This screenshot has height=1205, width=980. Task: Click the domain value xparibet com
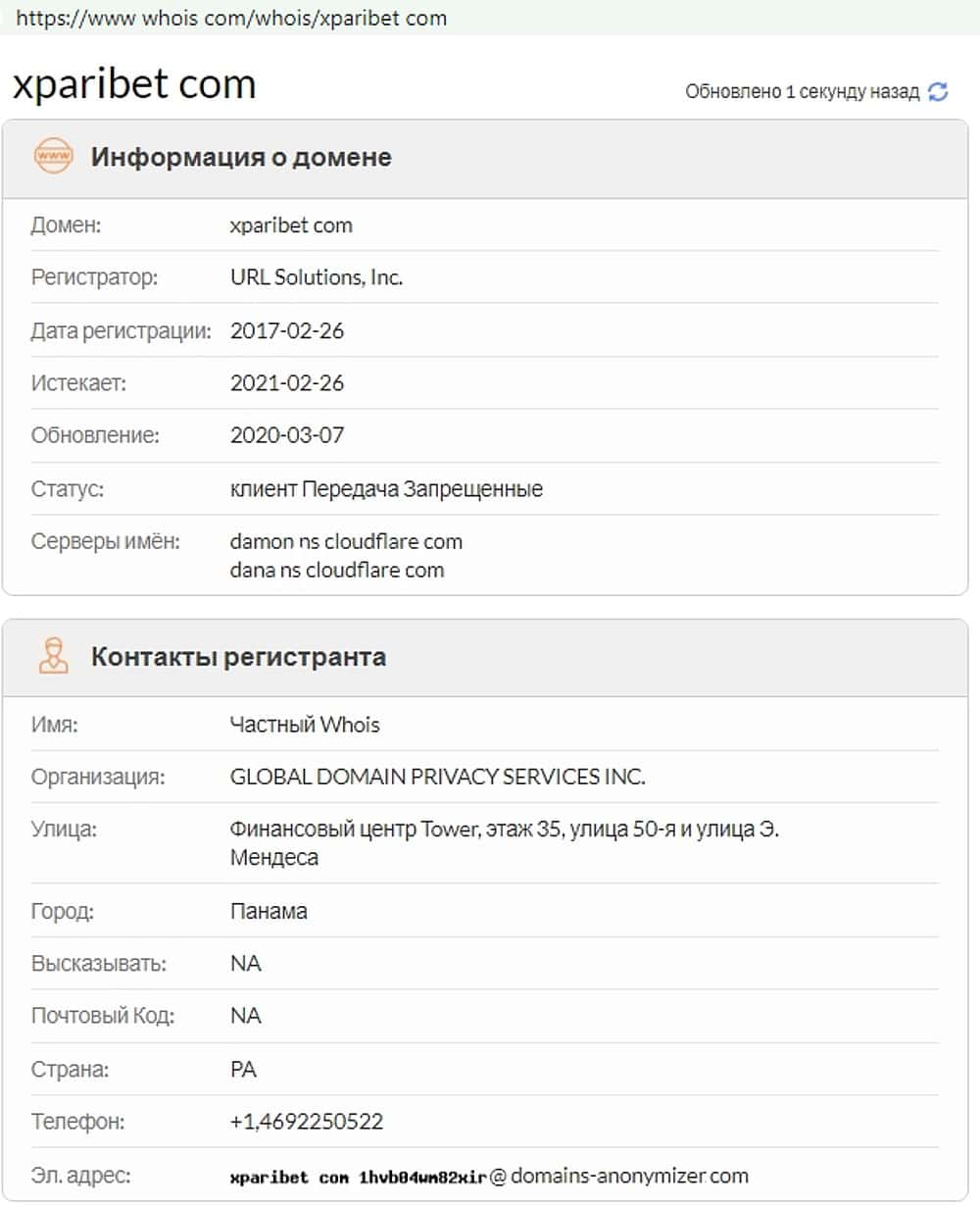coord(291,226)
